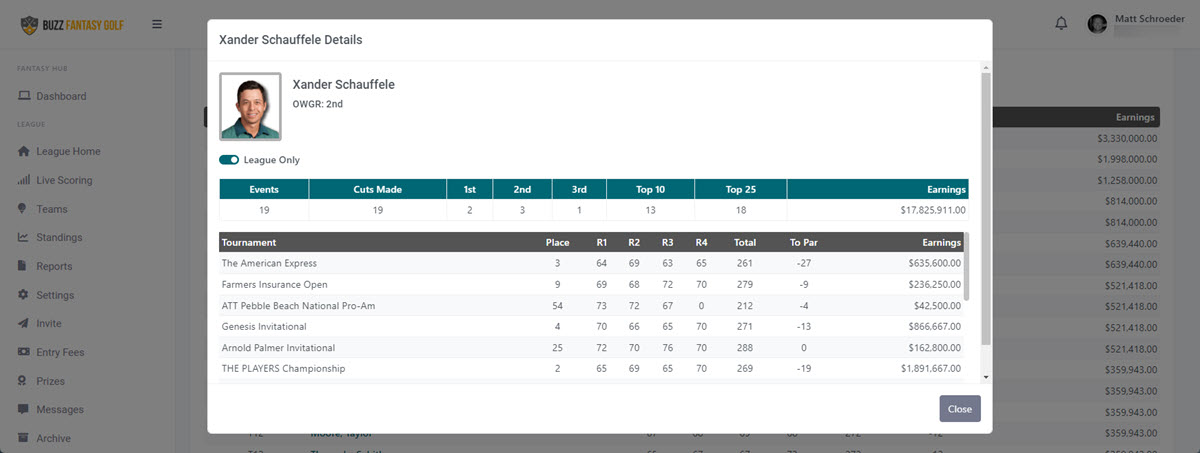Screen dimensions: 1200x453
Task: Close the Xander Schauffele Details dialog
Action: [959, 409]
